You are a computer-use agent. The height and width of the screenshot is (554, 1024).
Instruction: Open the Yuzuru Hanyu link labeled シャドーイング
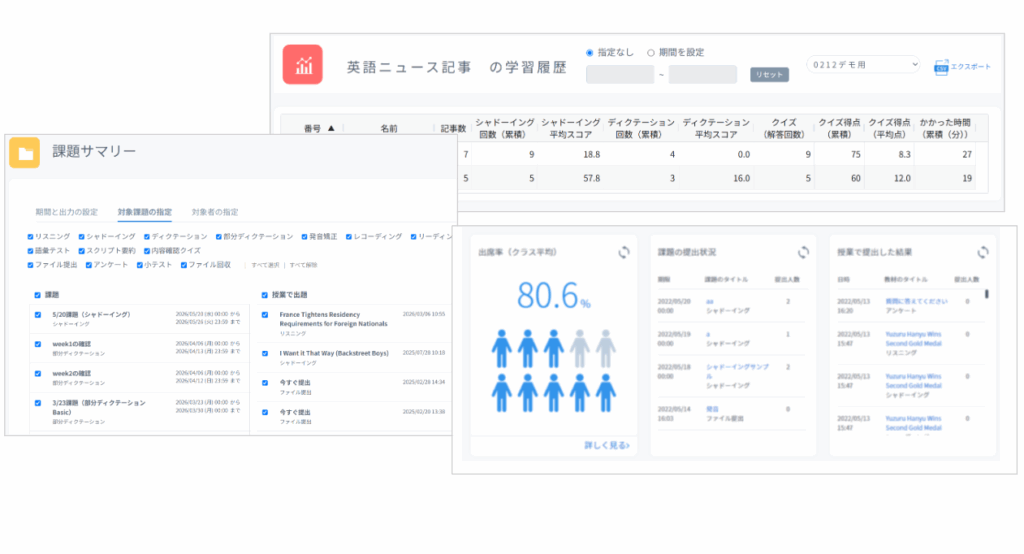tap(914, 381)
